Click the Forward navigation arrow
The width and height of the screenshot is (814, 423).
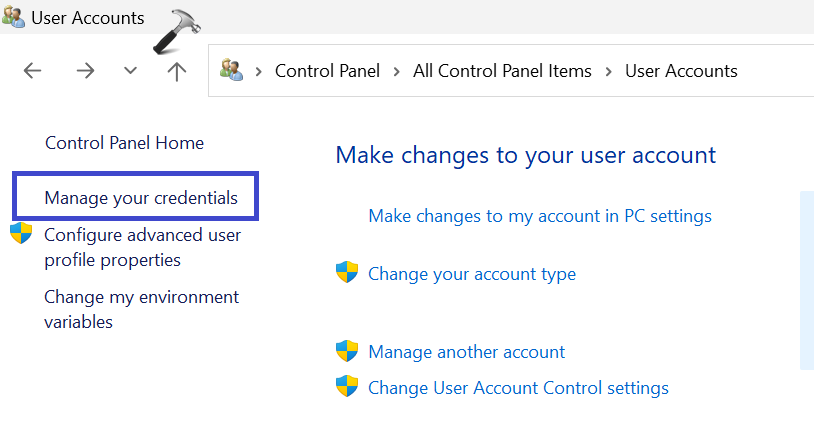tap(85, 71)
